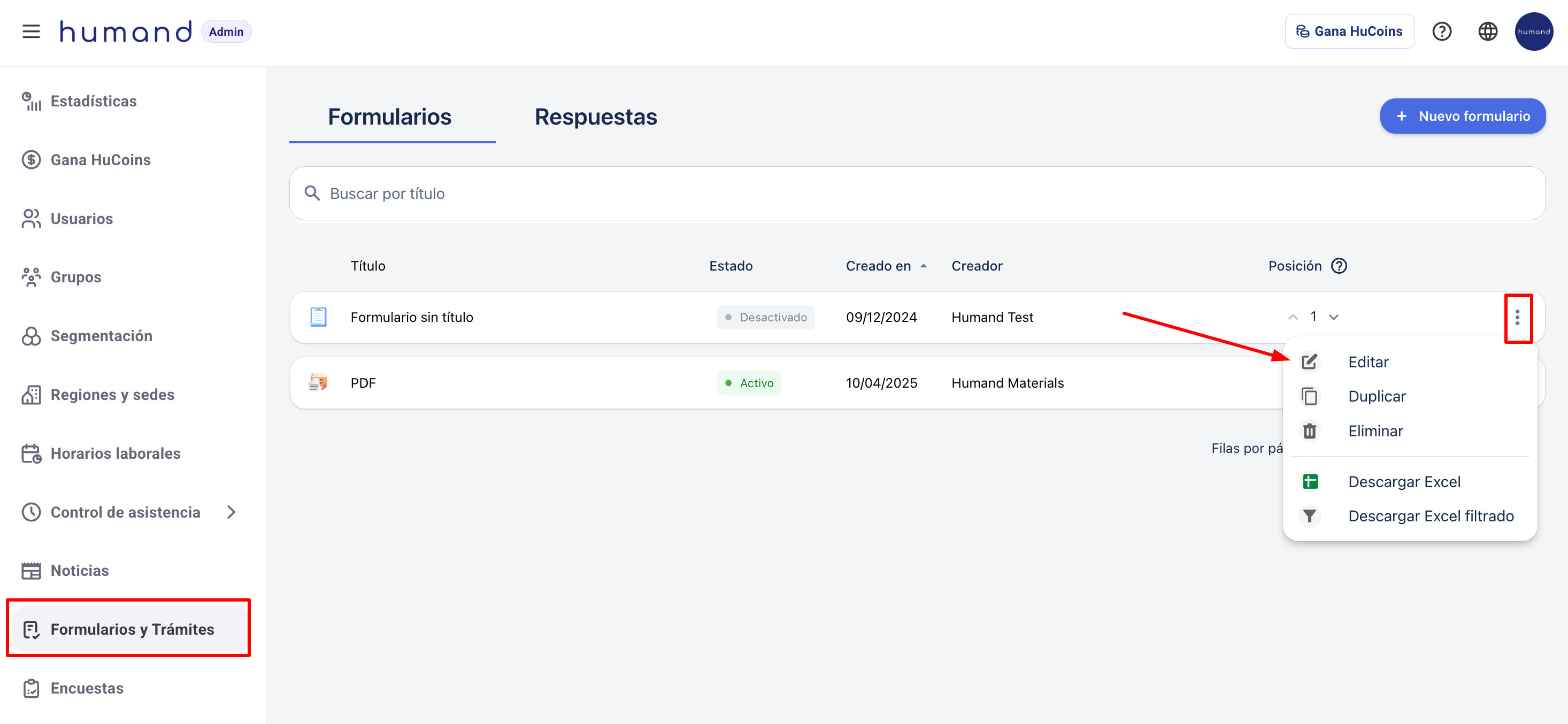The width and height of the screenshot is (1568, 724).
Task: Move form position down with chevron
Action: (1334, 317)
